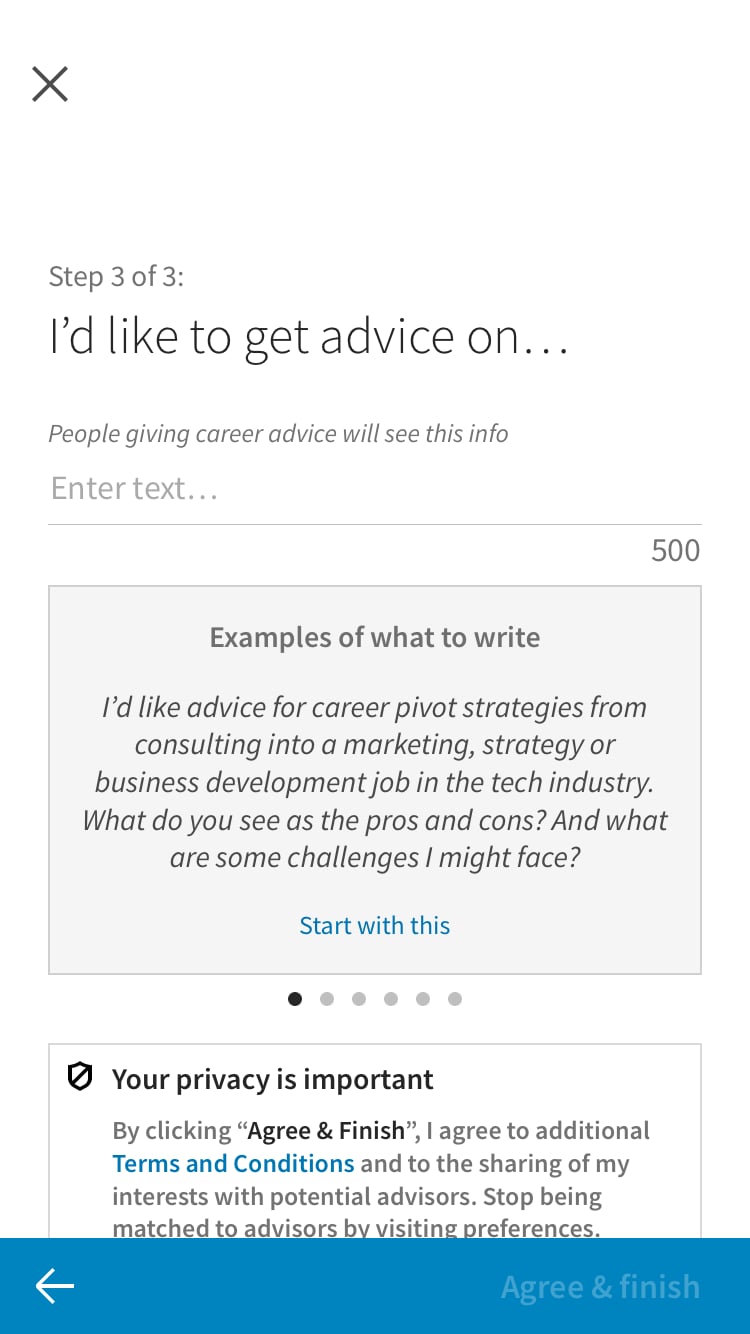Click the 500 character counter
The image size is (750, 1334).
coord(676,550)
